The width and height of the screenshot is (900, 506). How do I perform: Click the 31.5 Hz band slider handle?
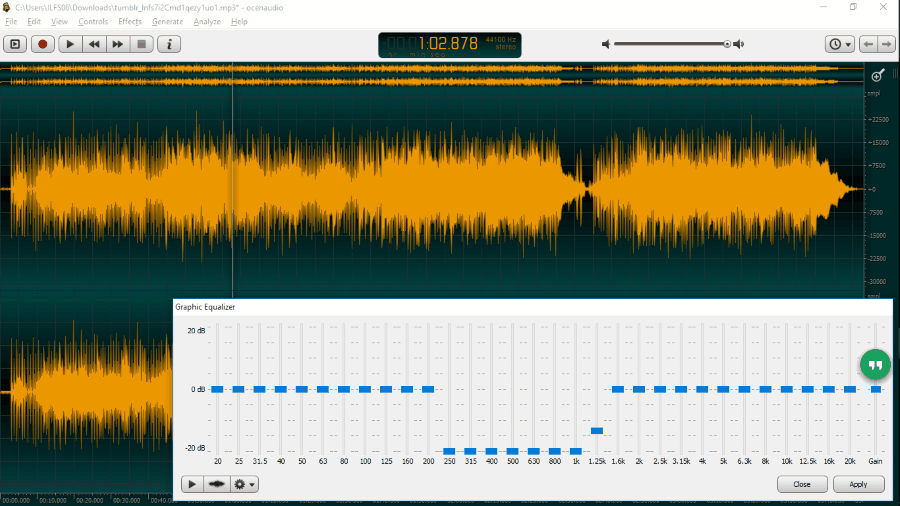tap(259, 390)
